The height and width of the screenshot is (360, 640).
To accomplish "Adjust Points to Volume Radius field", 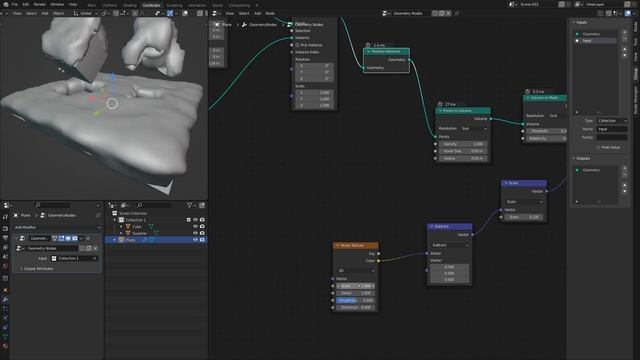I will [463, 158].
